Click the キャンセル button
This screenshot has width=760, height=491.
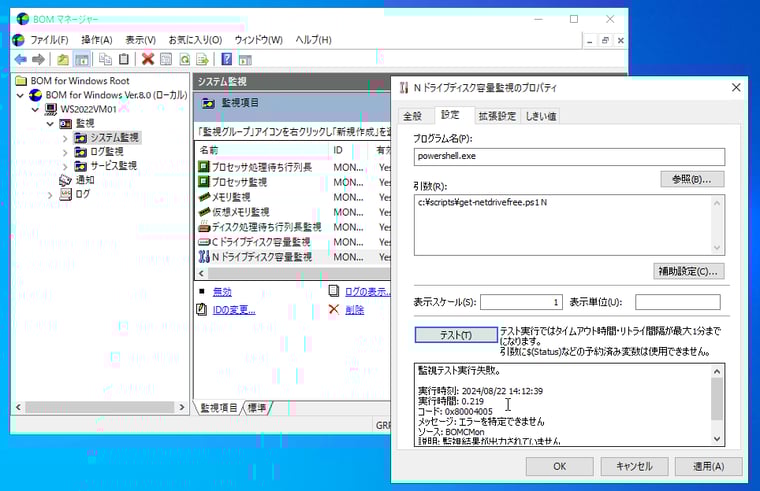click(634, 466)
